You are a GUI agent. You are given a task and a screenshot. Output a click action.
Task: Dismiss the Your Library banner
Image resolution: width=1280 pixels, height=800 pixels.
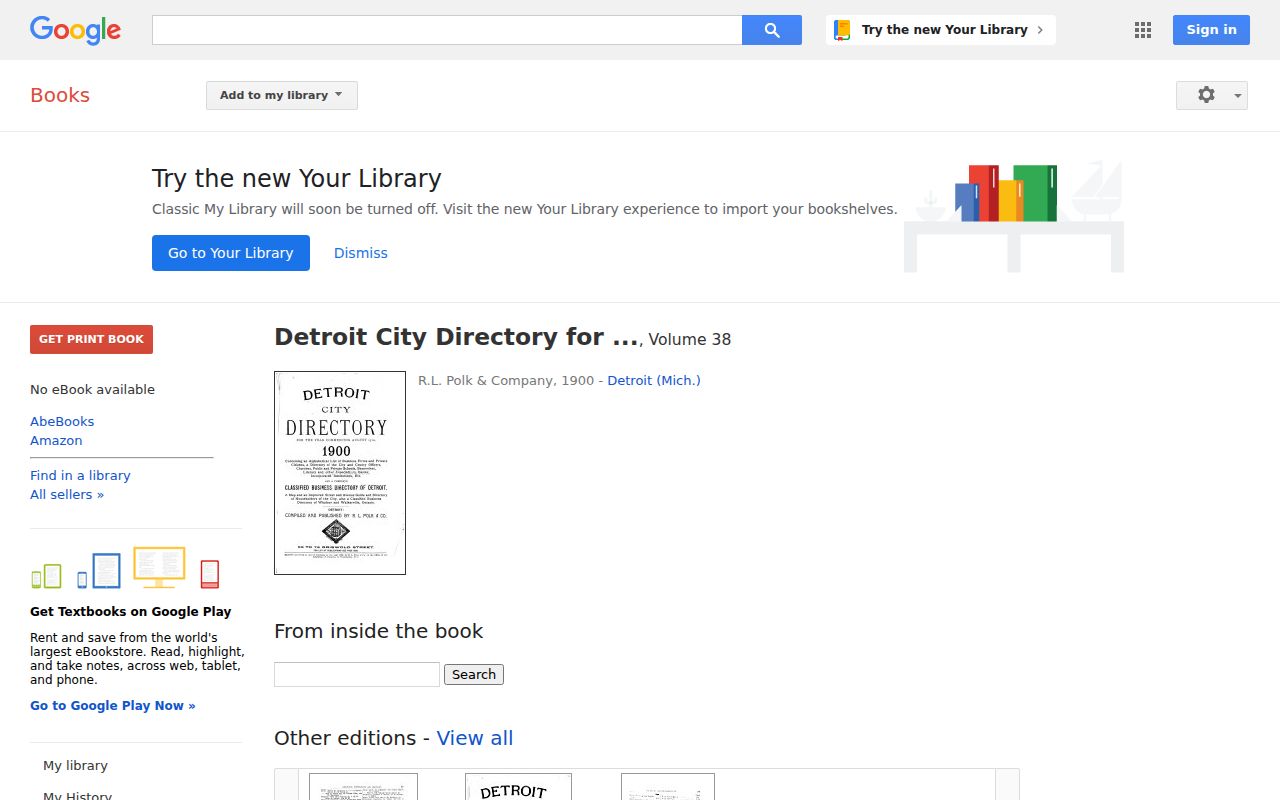361,253
